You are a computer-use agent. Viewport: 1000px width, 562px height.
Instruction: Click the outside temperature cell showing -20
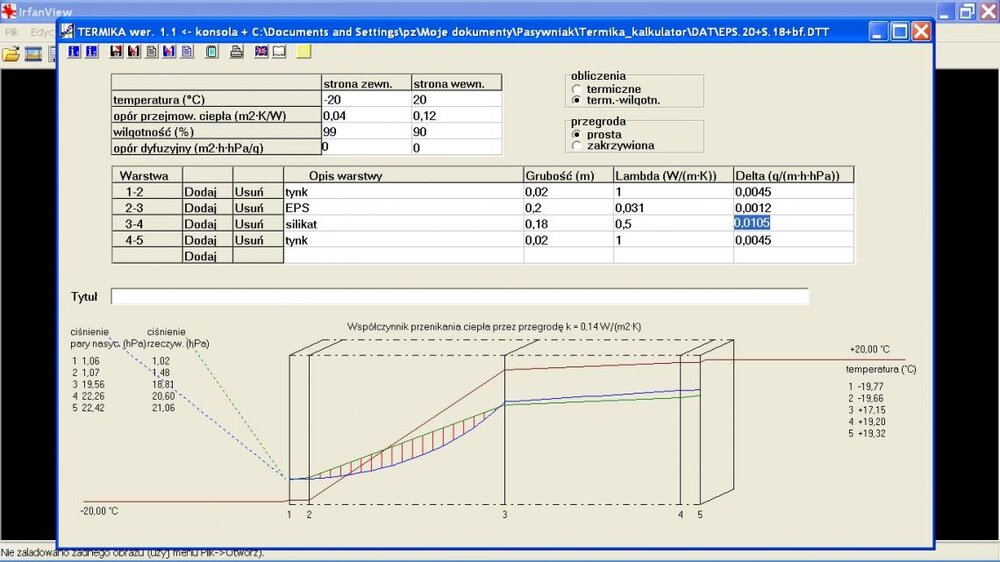click(x=365, y=100)
